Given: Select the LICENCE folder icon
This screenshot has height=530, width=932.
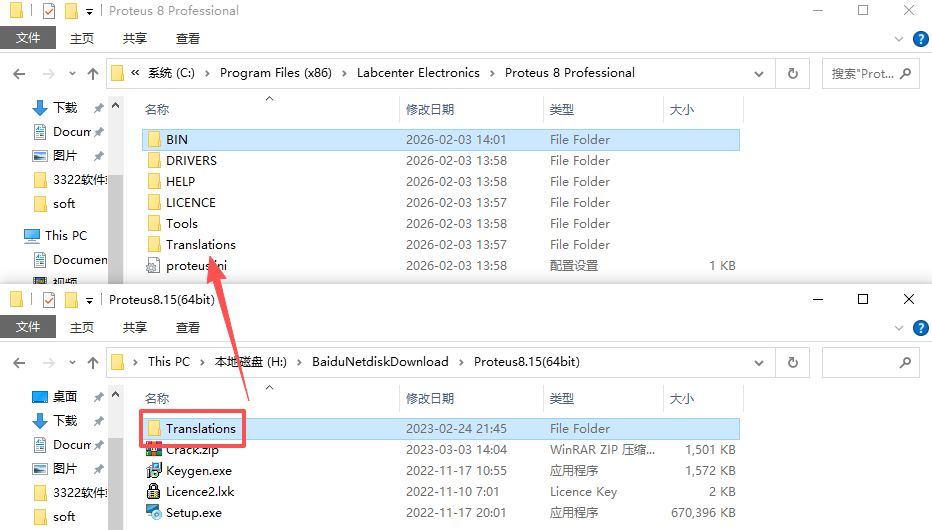Looking at the screenshot, I should point(154,203).
